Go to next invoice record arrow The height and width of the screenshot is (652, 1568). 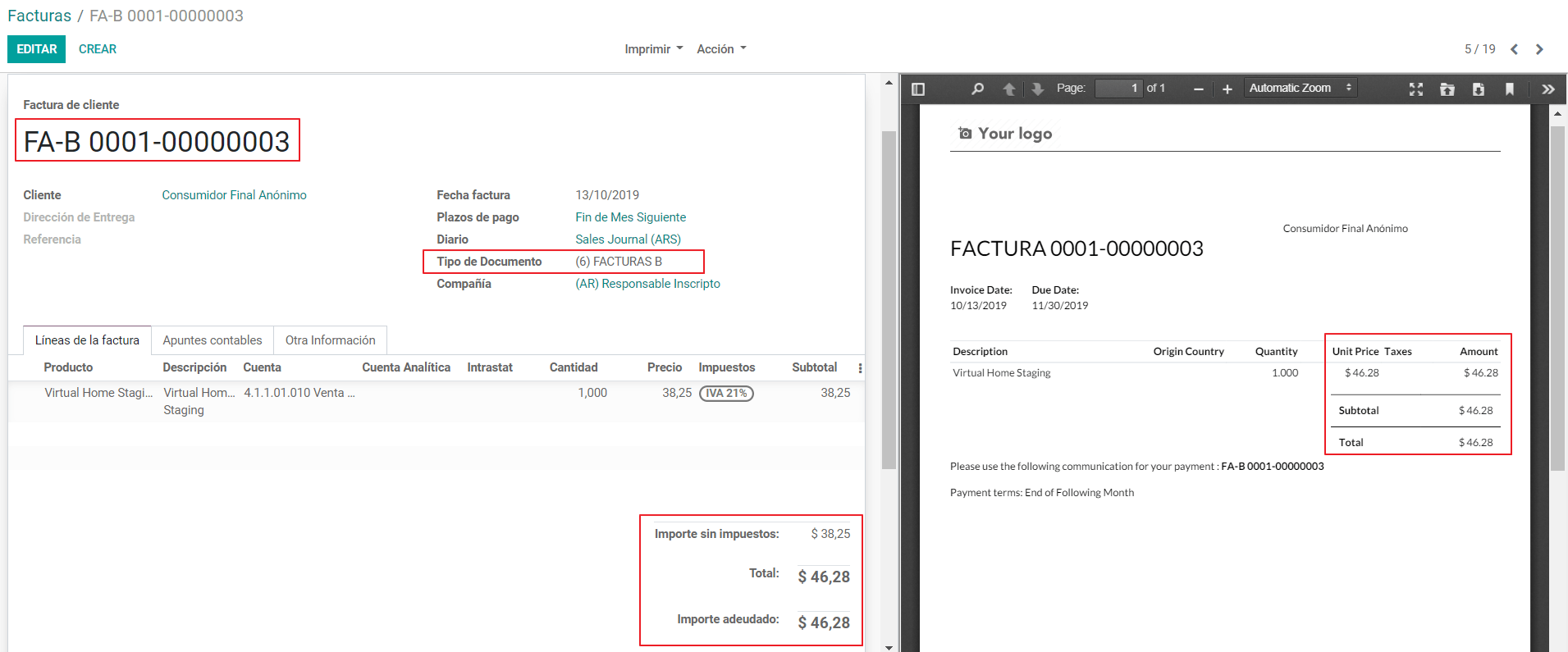[1539, 49]
